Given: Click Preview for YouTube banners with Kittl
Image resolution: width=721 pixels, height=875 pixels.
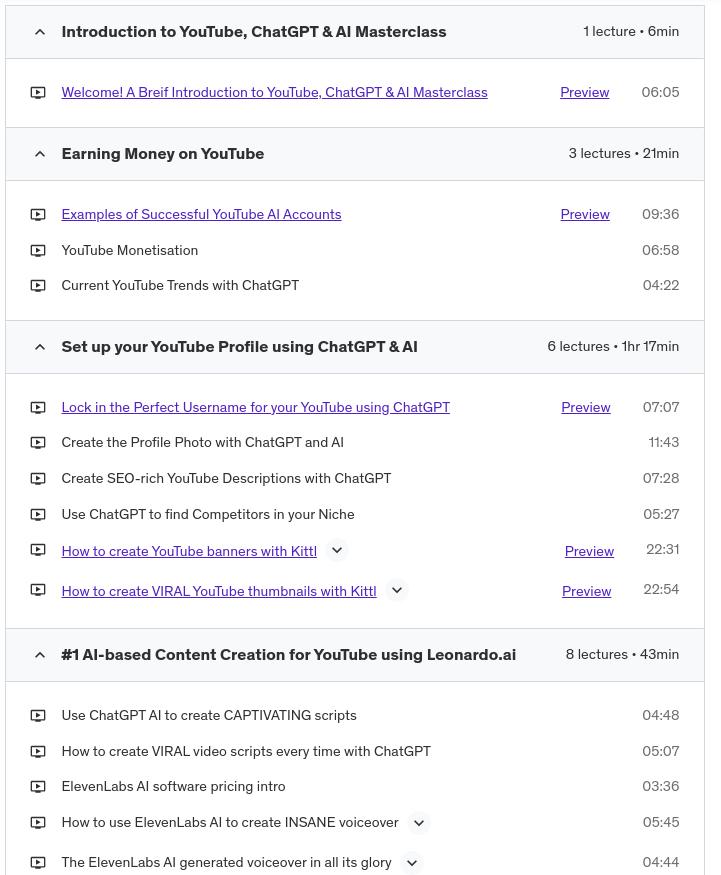Looking at the screenshot, I should (x=589, y=551).
